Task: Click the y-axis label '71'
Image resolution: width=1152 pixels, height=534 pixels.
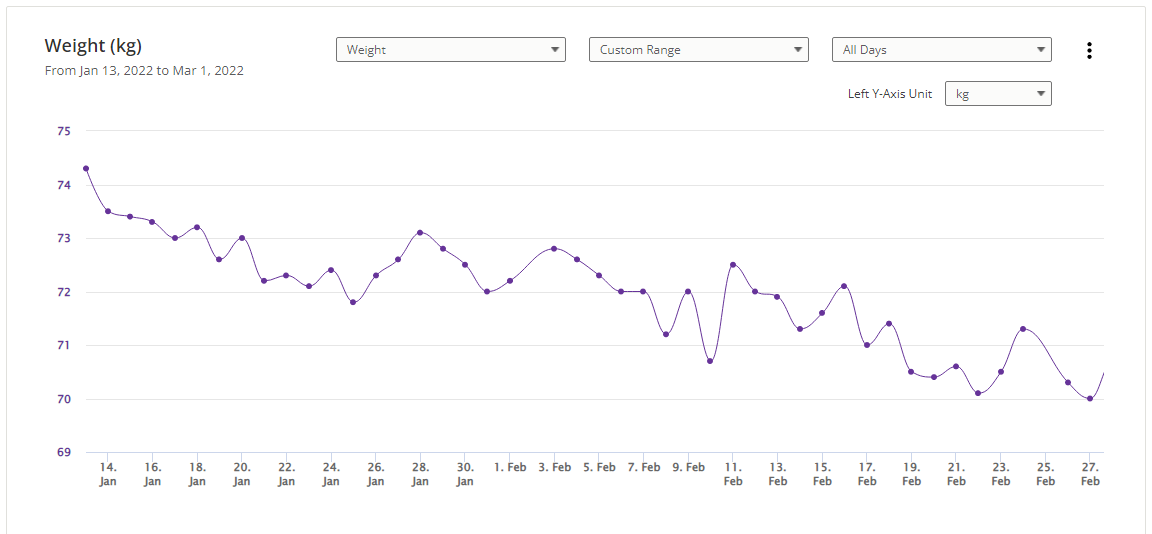Action: [x=62, y=345]
